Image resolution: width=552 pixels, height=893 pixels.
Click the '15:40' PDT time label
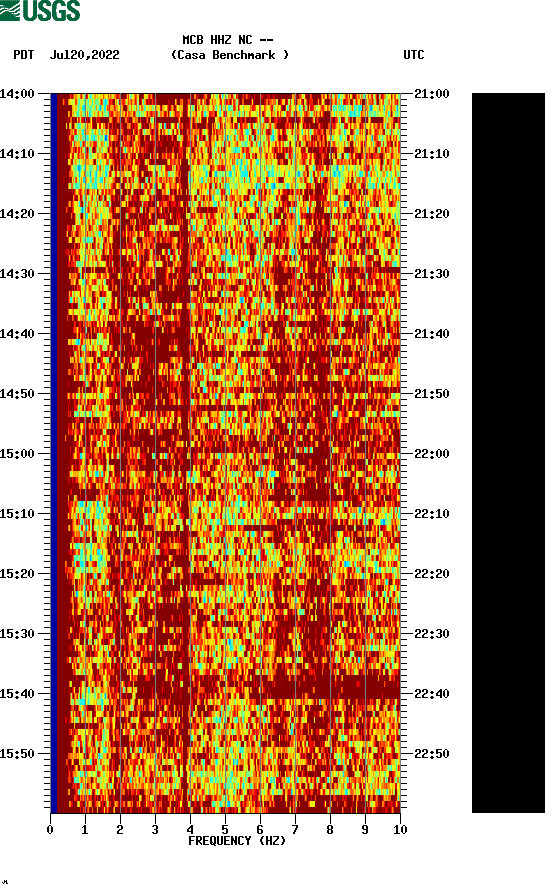[x=18, y=694]
